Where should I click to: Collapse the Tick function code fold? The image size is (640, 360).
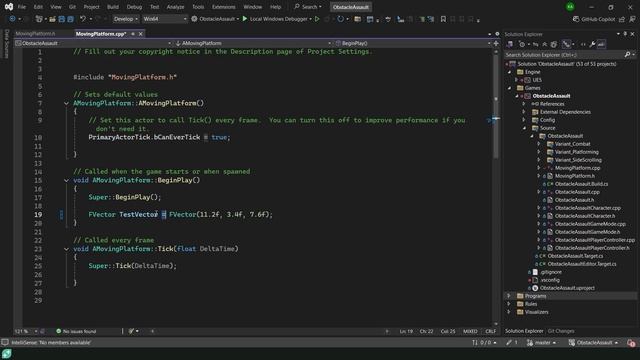[x=66, y=249]
